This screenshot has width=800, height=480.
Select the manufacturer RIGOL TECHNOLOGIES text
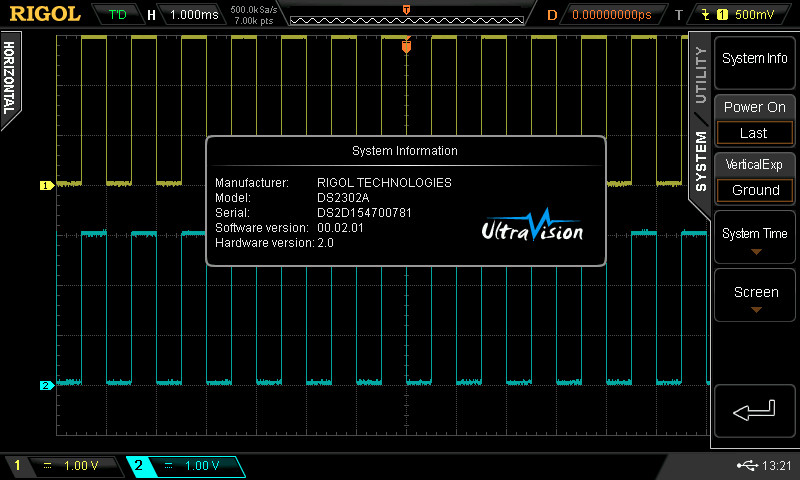384,183
